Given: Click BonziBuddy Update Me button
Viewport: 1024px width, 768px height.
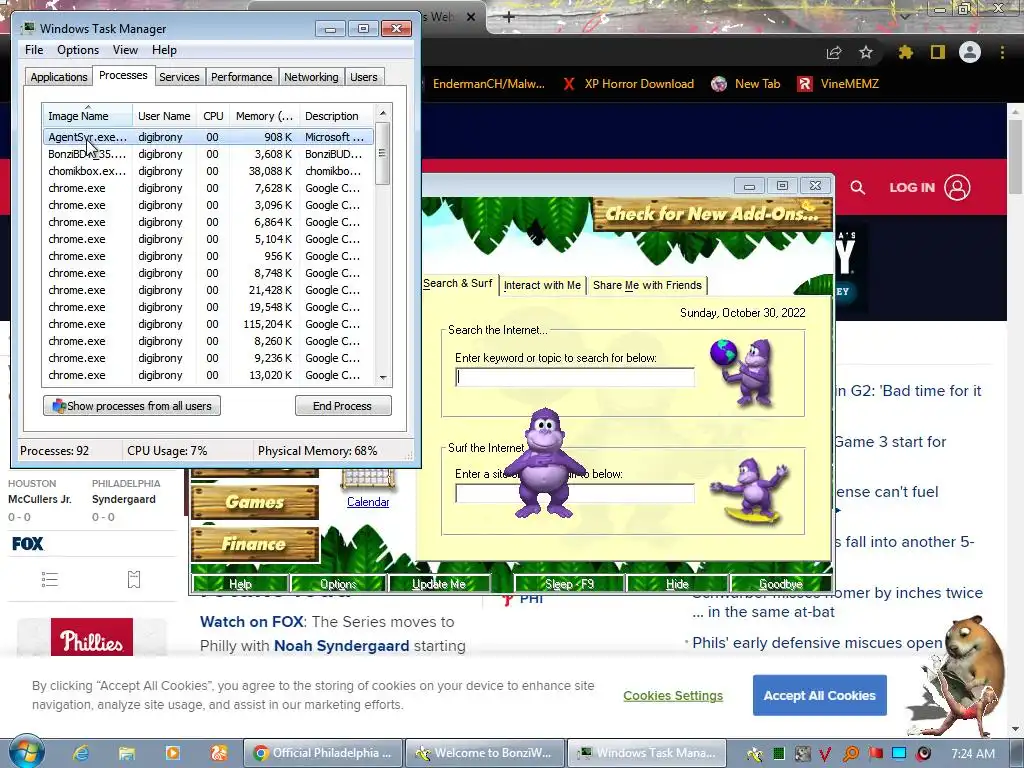Looking at the screenshot, I should pos(439,583).
